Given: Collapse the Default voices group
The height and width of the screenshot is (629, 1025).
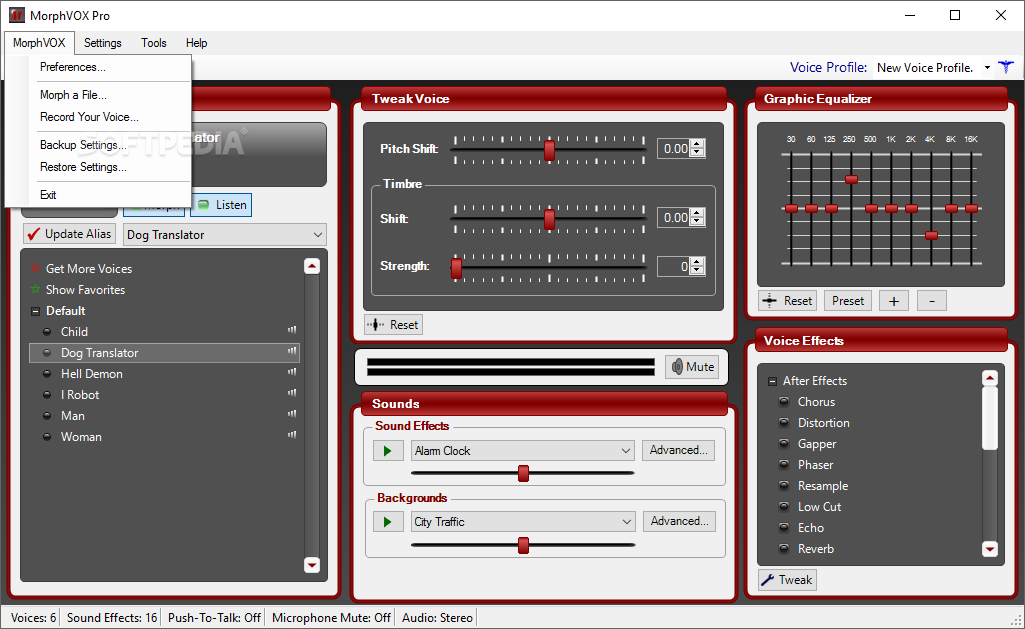Looking at the screenshot, I should click(x=35, y=311).
